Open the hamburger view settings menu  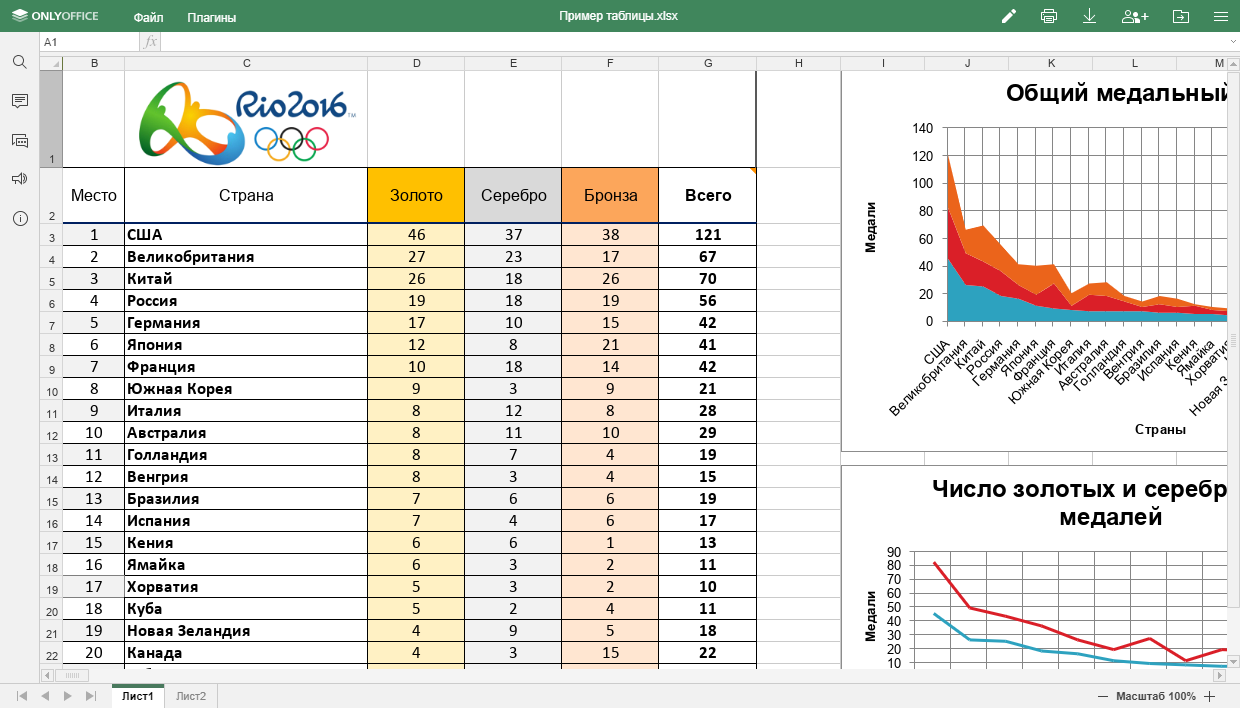1220,16
